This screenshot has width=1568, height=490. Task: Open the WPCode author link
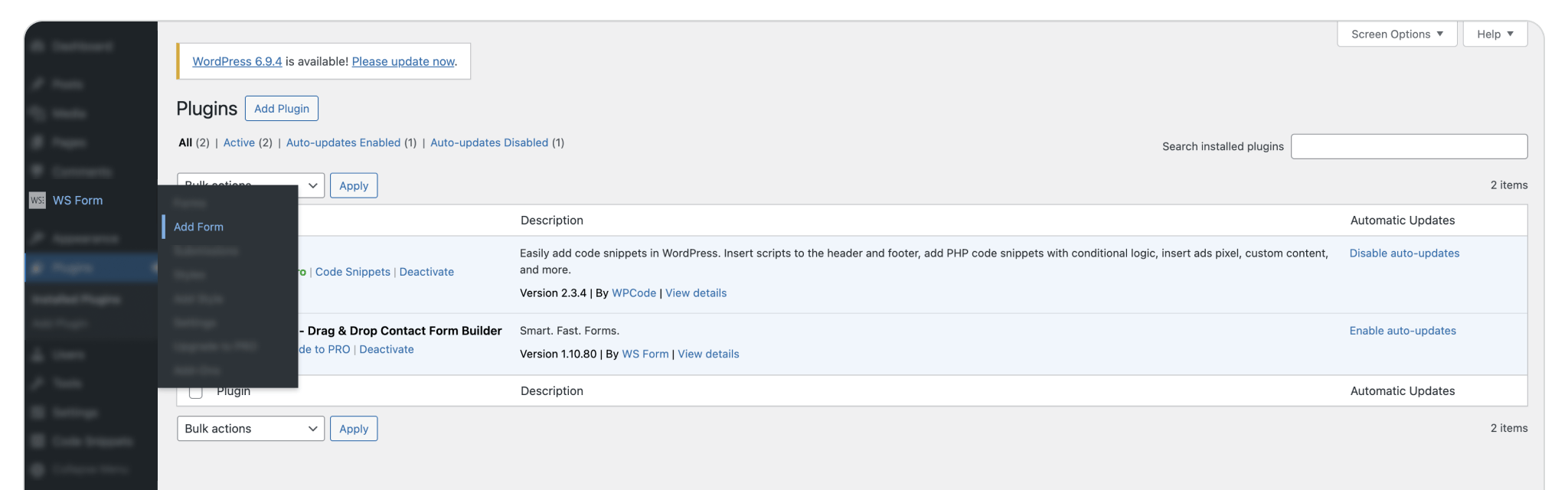(x=634, y=293)
